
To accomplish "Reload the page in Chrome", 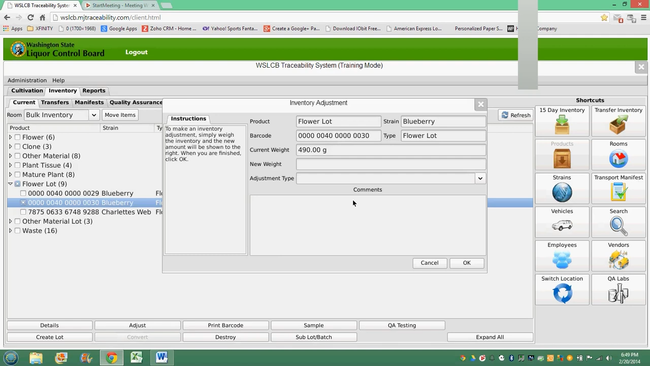I will pos(30,17).
